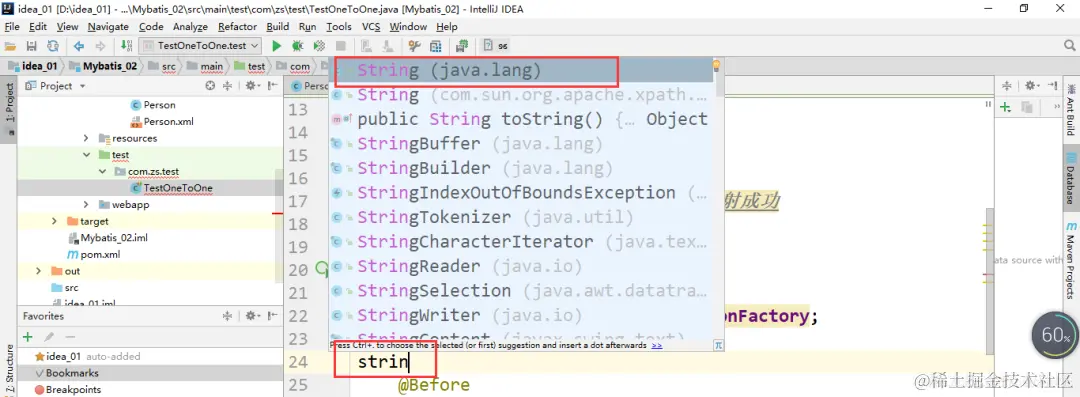1080x397 pixels.
Task: Synchronize files with the refresh icon
Action: pyautogui.click(x=53, y=46)
